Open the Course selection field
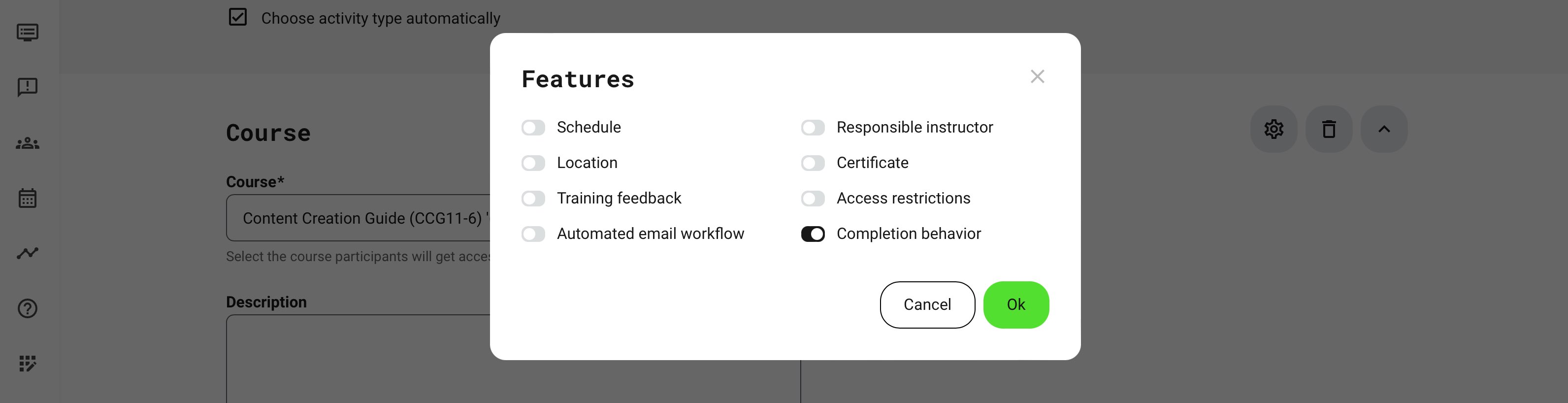 (x=359, y=219)
